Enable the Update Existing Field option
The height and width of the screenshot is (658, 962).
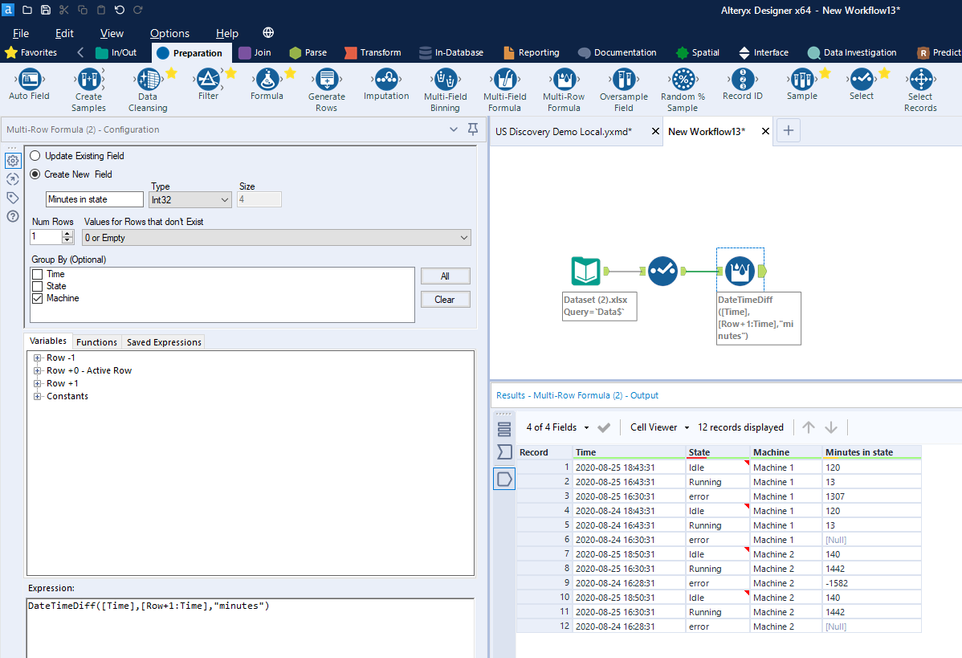pos(36,156)
